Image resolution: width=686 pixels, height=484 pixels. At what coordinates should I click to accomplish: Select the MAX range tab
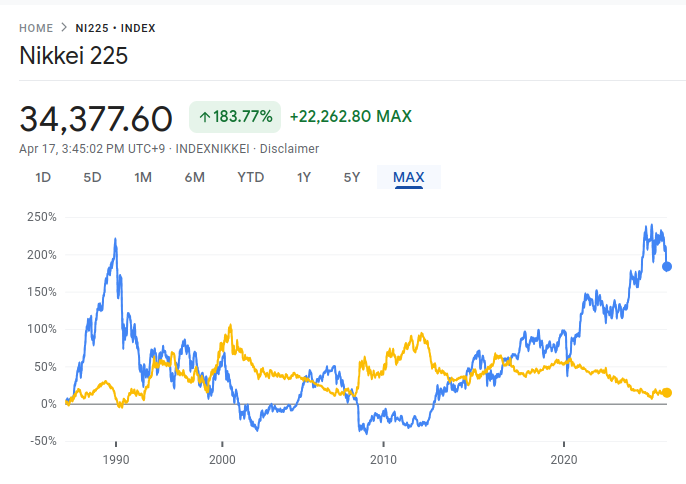[409, 177]
